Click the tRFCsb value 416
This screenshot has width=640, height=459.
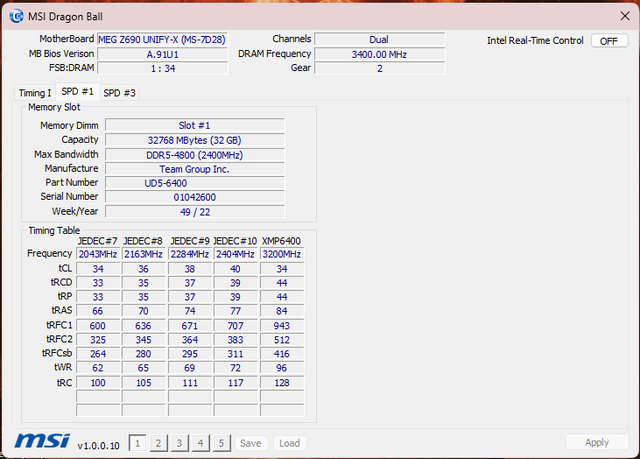pyautogui.click(x=282, y=354)
